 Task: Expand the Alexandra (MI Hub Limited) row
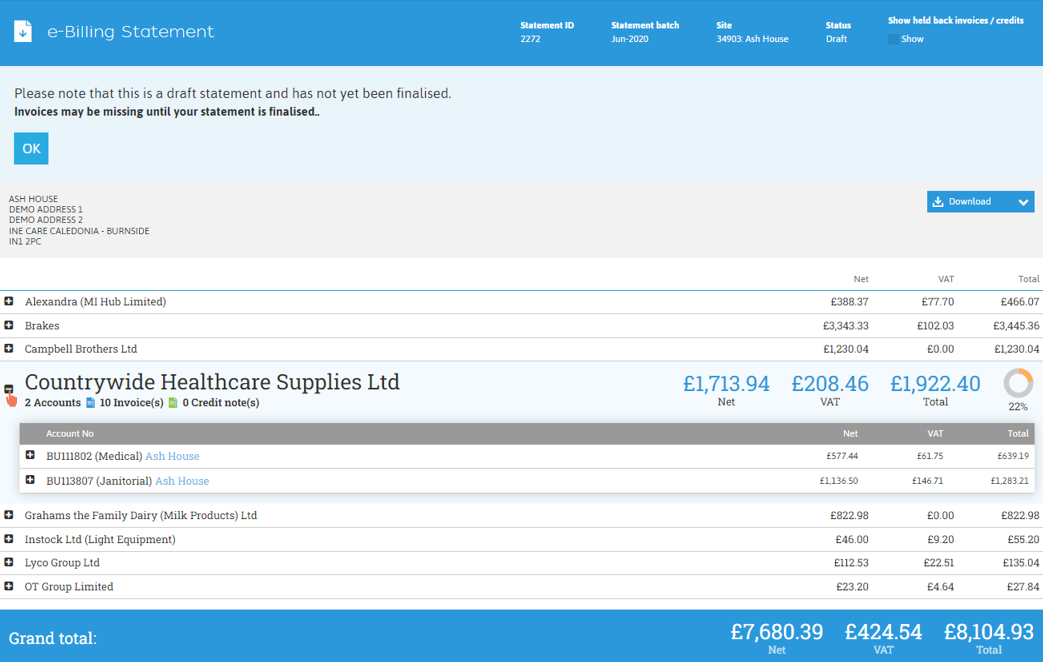9,301
